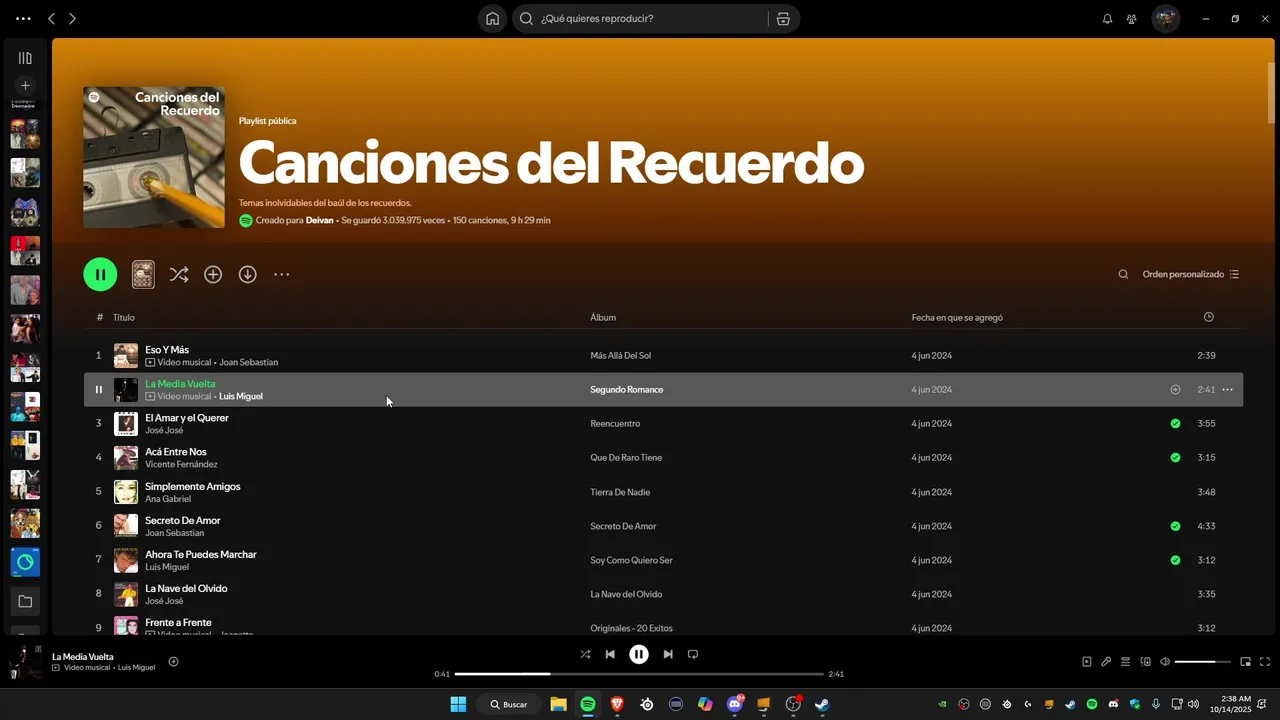
Task: Pause playlist with the big green button
Action: click(100, 274)
